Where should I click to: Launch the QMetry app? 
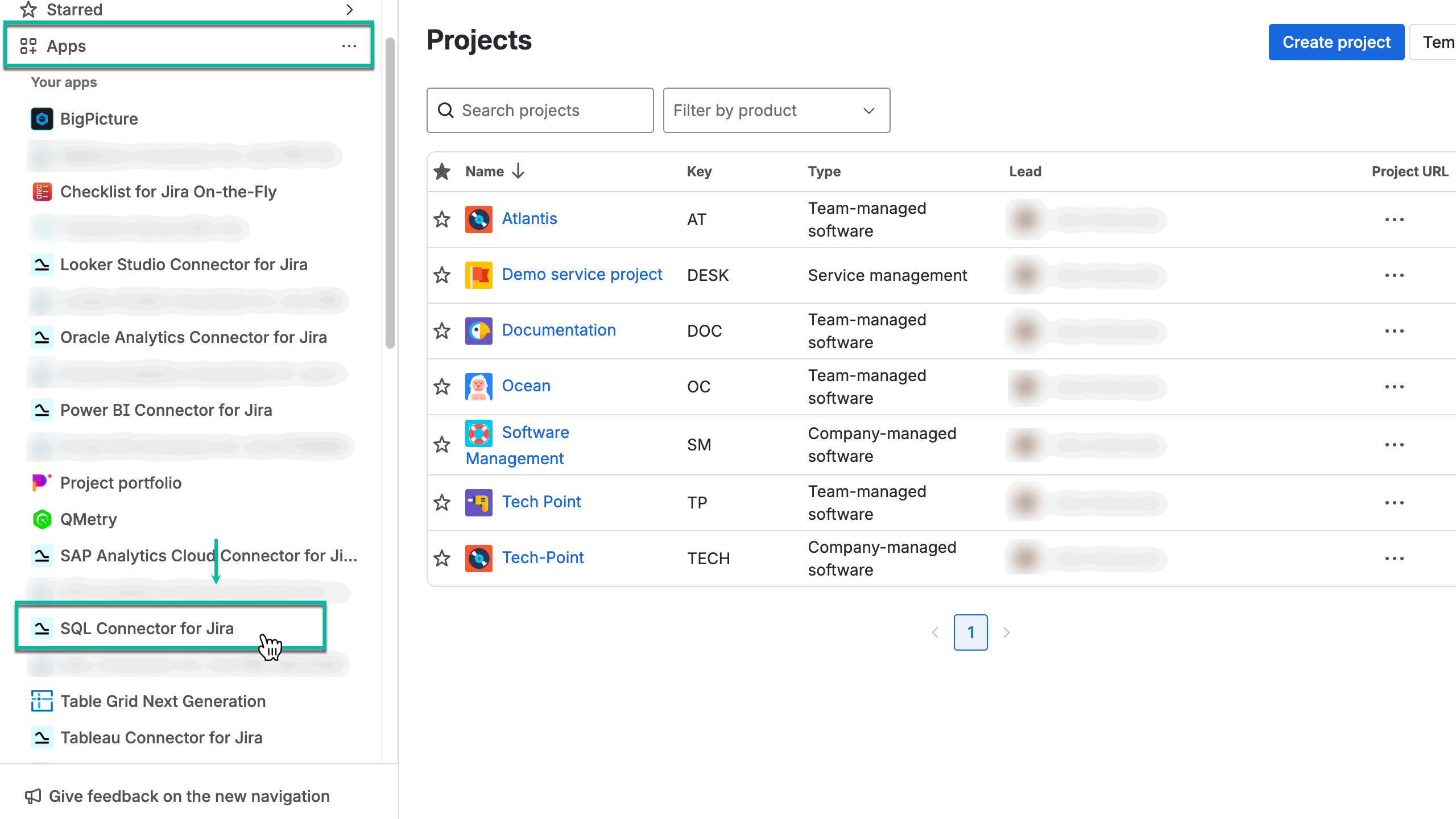point(88,519)
